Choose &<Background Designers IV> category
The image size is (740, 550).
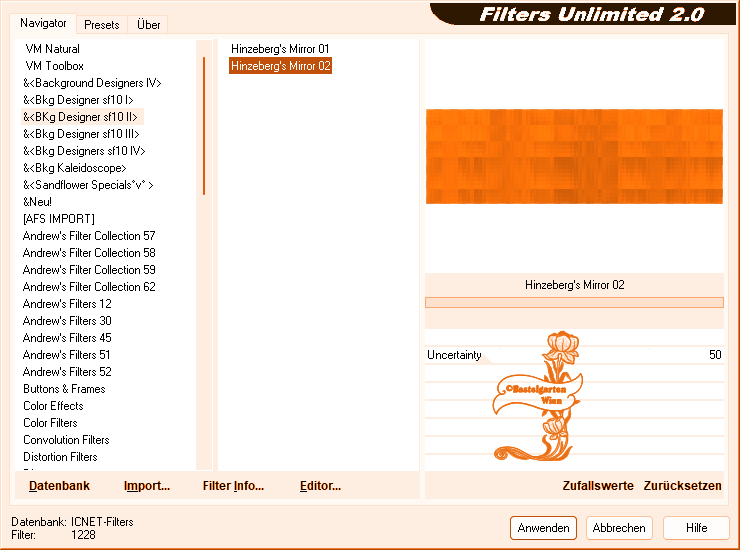[x=92, y=83]
